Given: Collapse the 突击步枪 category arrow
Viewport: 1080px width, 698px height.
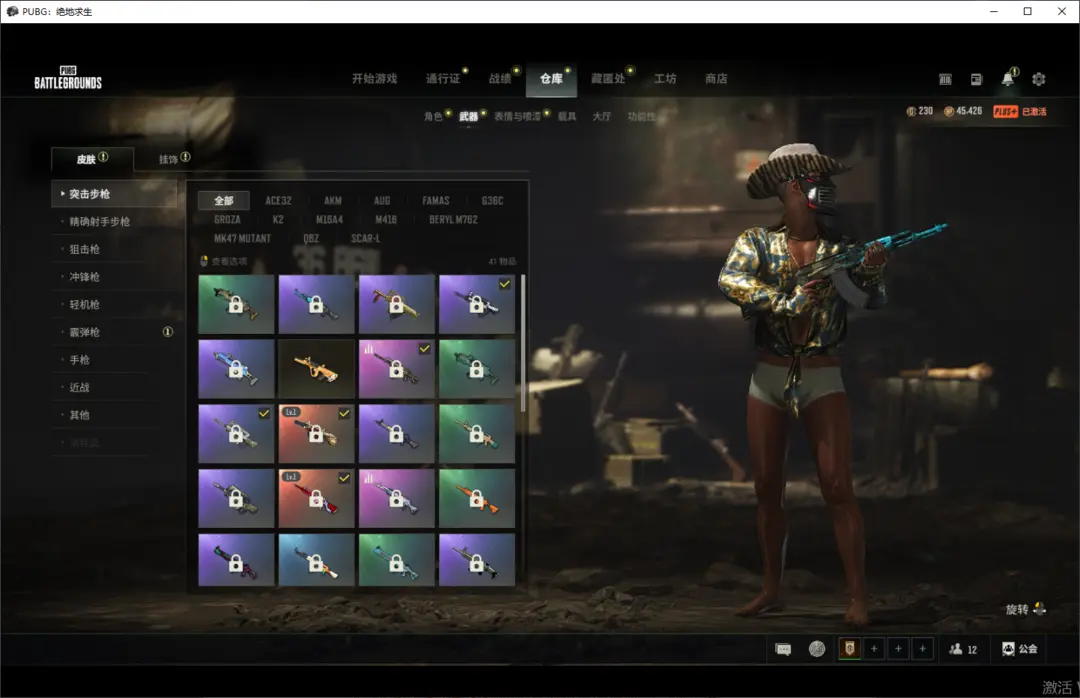Looking at the screenshot, I should tap(63, 194).
